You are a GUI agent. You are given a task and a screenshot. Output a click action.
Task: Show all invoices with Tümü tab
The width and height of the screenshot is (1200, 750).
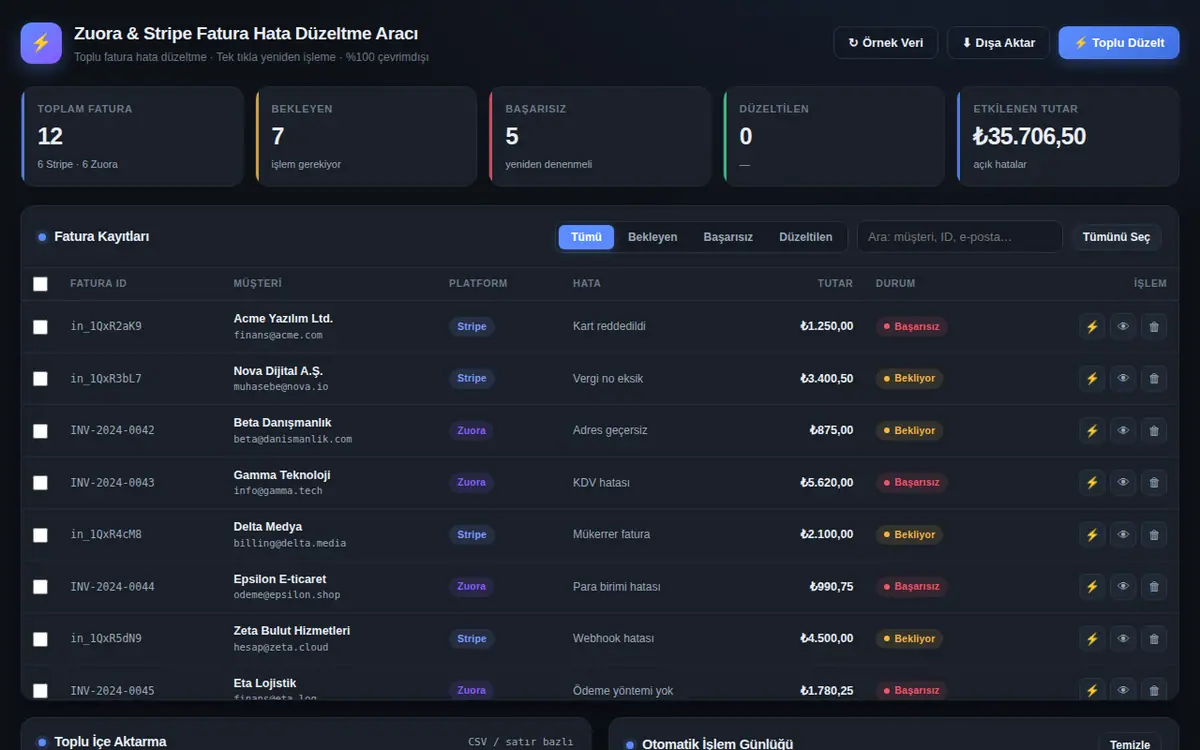point(586,237)
